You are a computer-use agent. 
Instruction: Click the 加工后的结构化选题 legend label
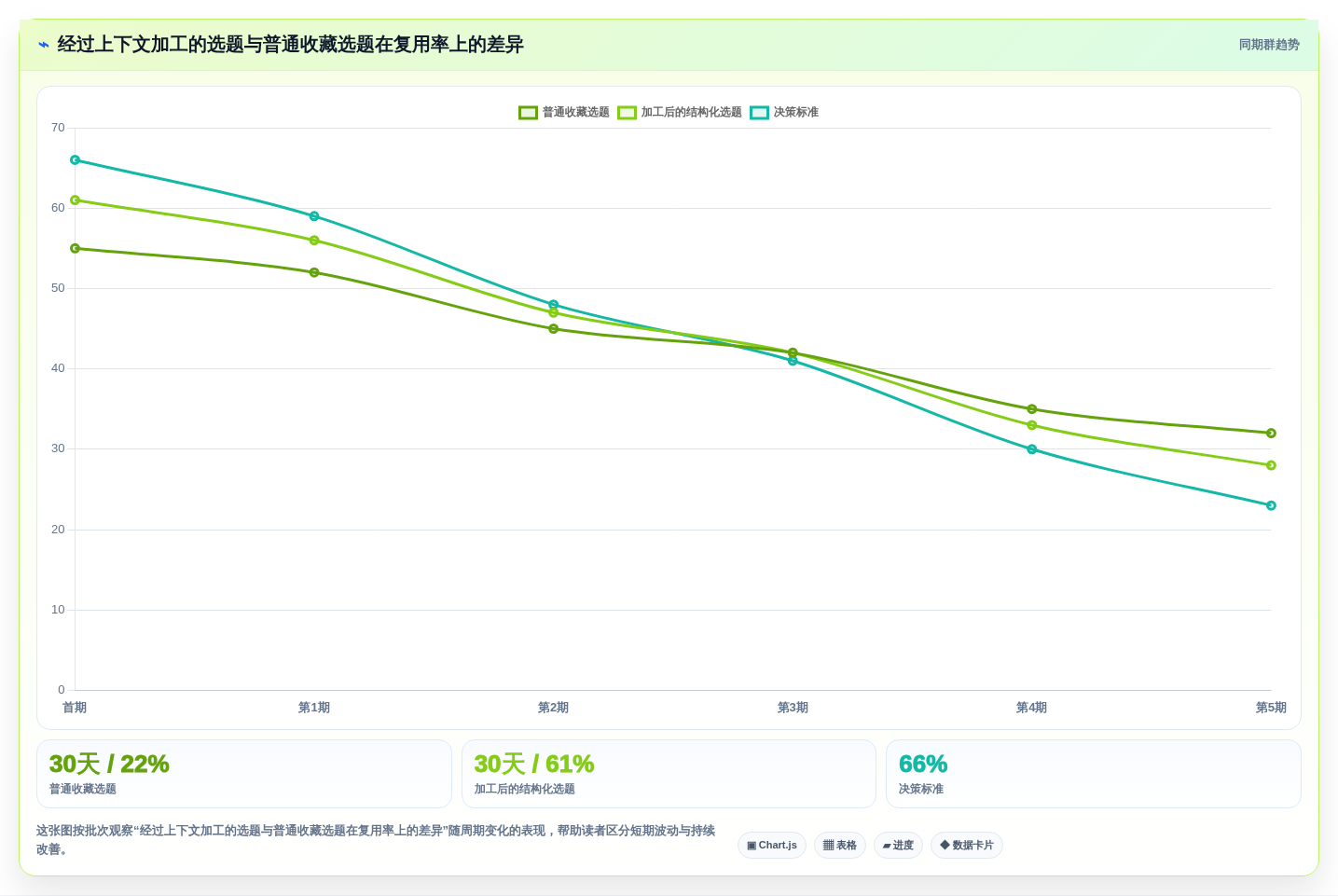pos(692,113)
